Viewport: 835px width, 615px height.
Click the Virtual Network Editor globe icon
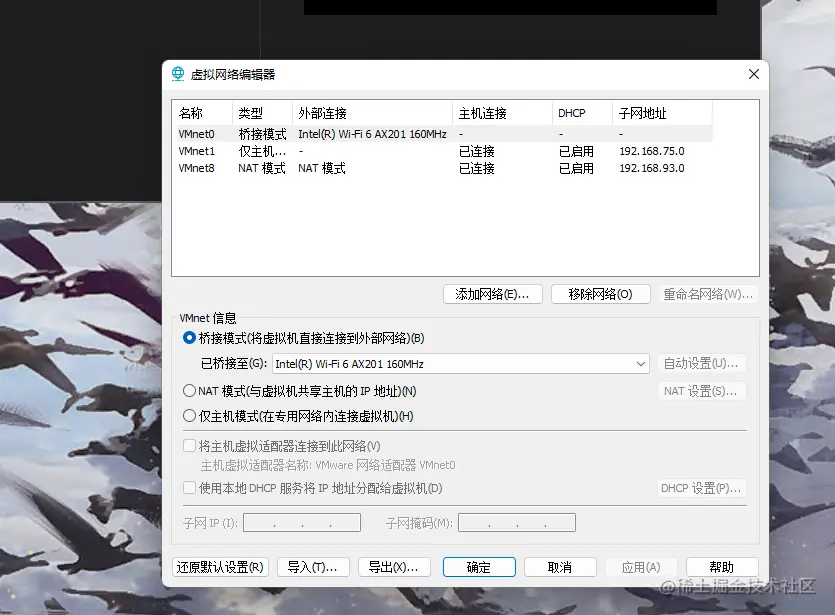click(178, 74)
